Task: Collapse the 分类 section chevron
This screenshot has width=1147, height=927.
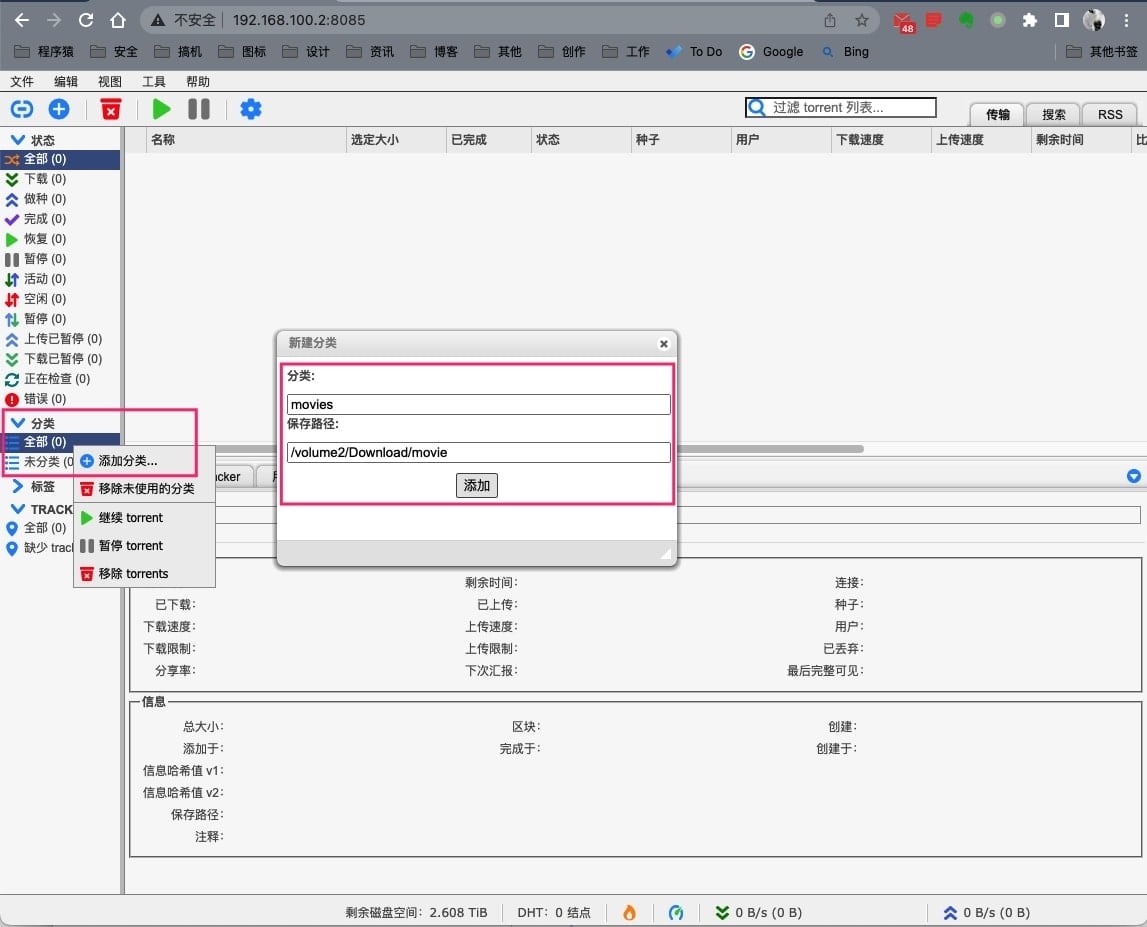Action: (x=18, y=423)
